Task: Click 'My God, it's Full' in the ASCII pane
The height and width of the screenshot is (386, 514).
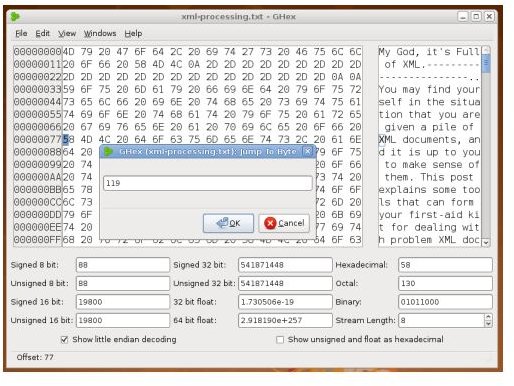Action: click(x=429, y=52)
